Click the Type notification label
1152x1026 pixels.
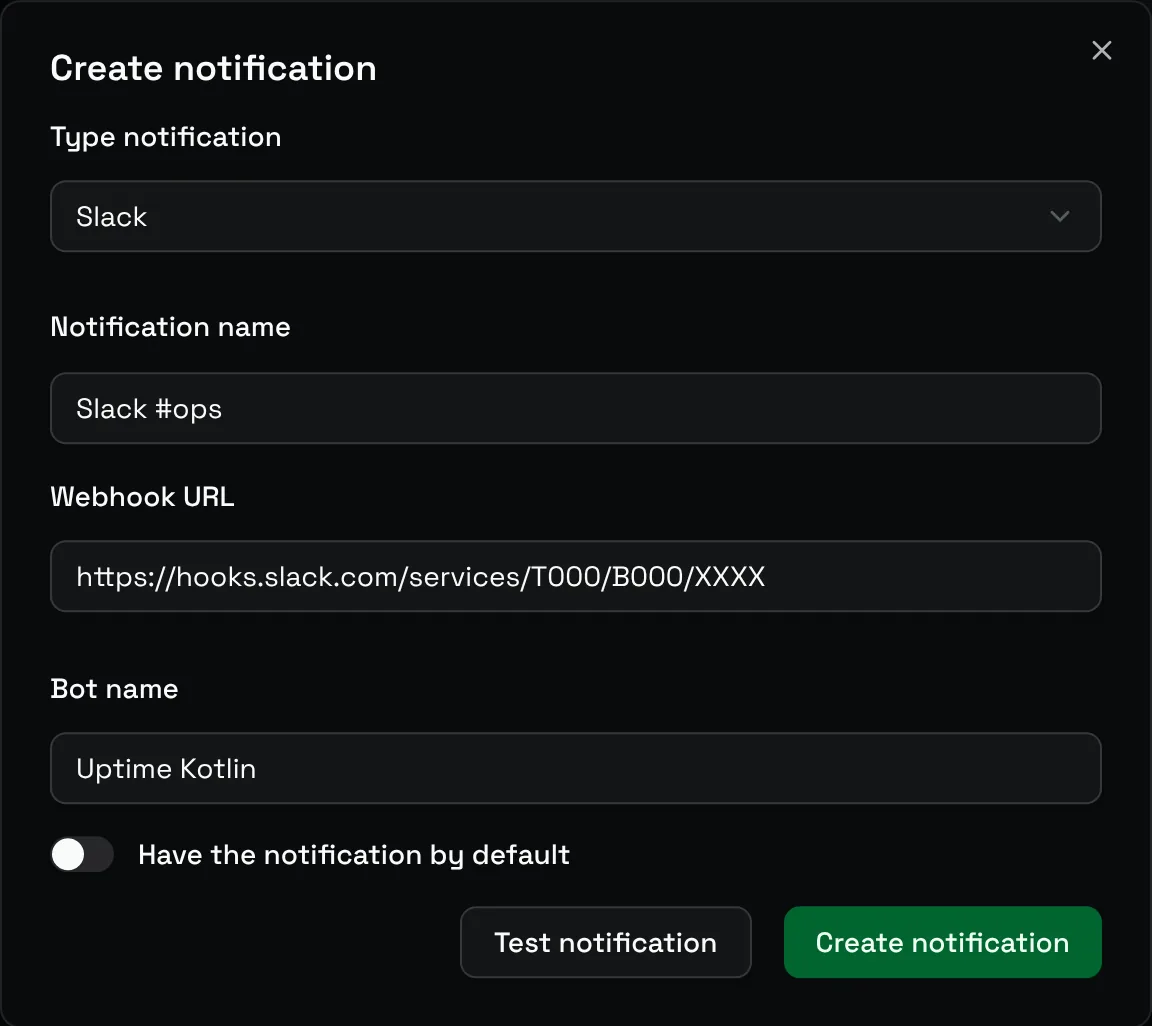pos(165,138)
